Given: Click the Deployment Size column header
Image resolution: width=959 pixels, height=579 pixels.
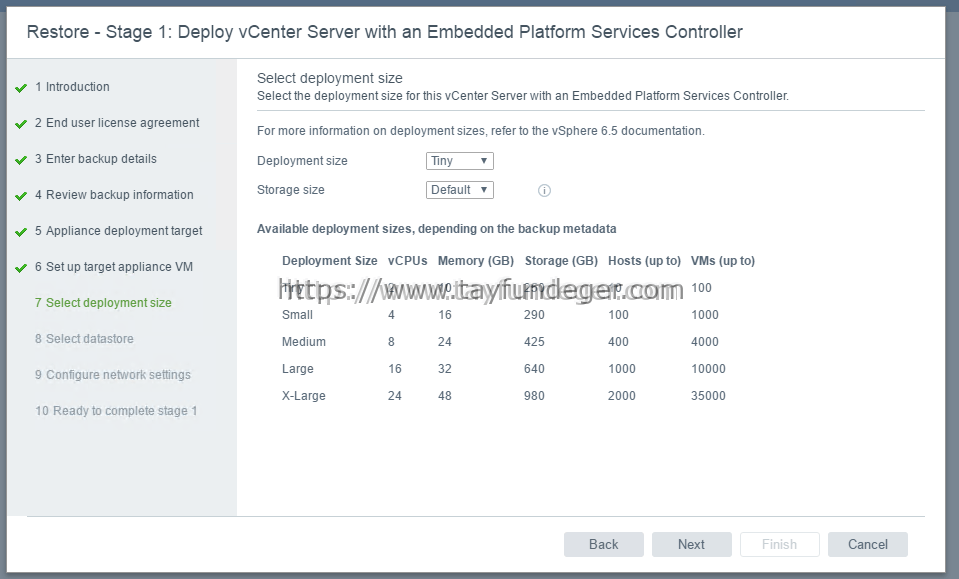Looking at the screenshot, I should [x=330, y=261].
